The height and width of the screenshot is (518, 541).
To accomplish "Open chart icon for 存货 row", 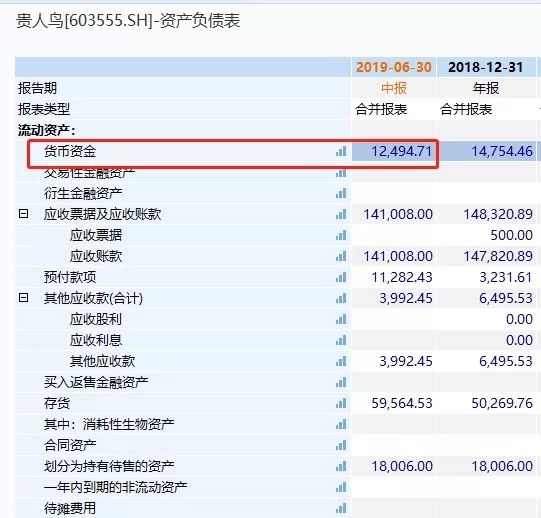I will pos(341,403).
